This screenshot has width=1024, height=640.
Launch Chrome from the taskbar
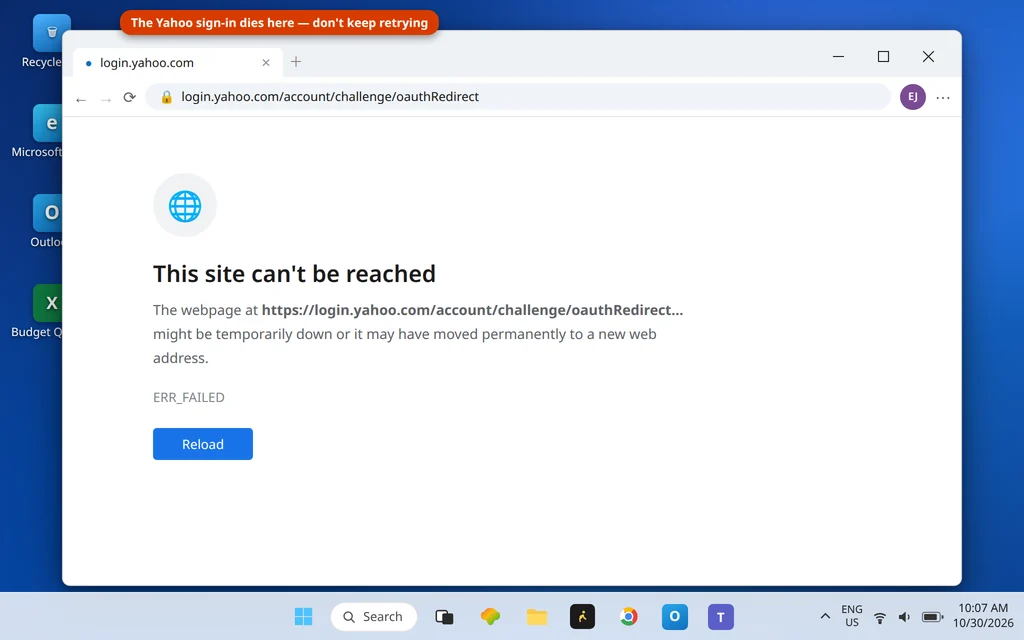tap(628, 616)
